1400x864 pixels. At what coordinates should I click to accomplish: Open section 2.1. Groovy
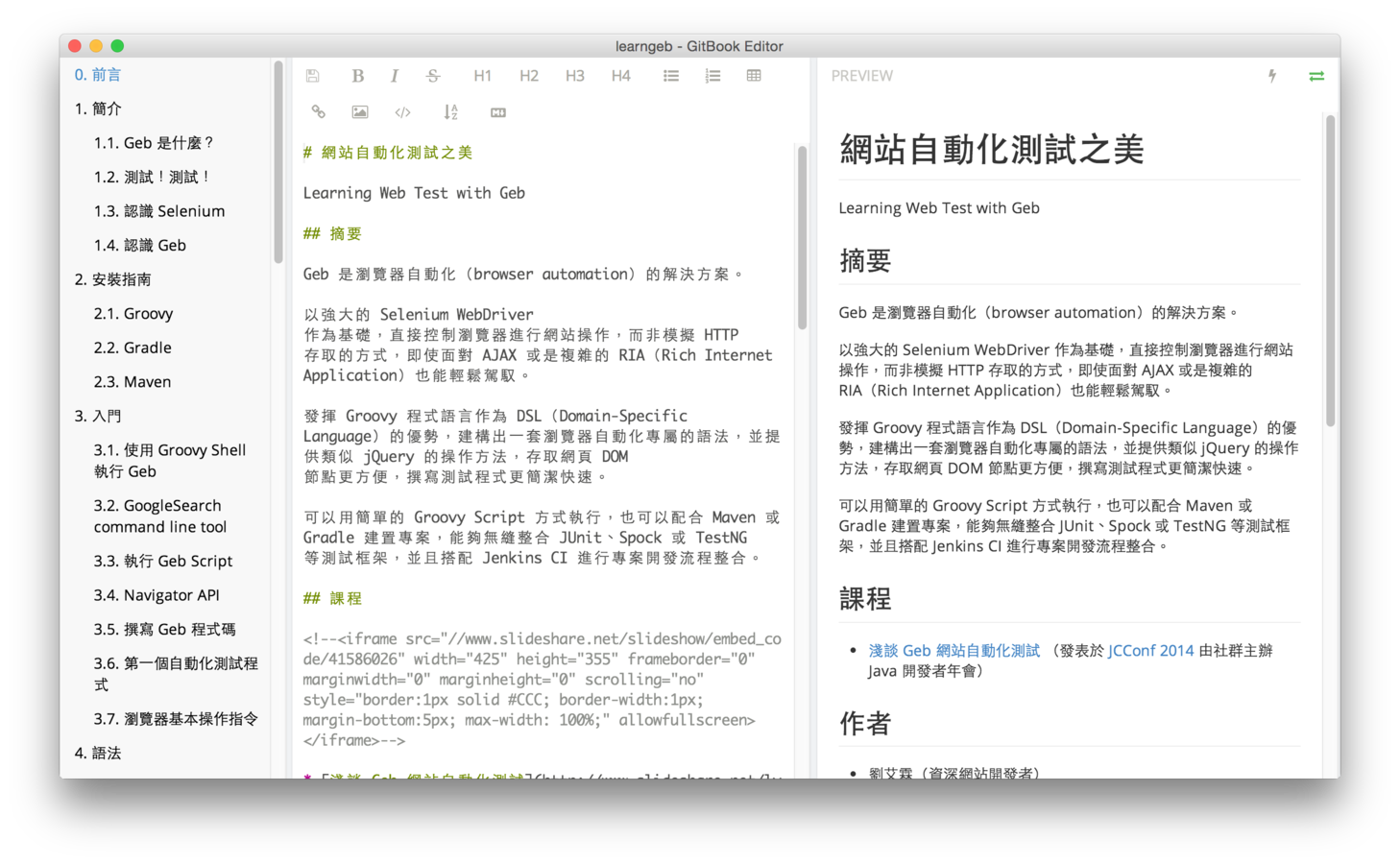click(x=133, y=314)
